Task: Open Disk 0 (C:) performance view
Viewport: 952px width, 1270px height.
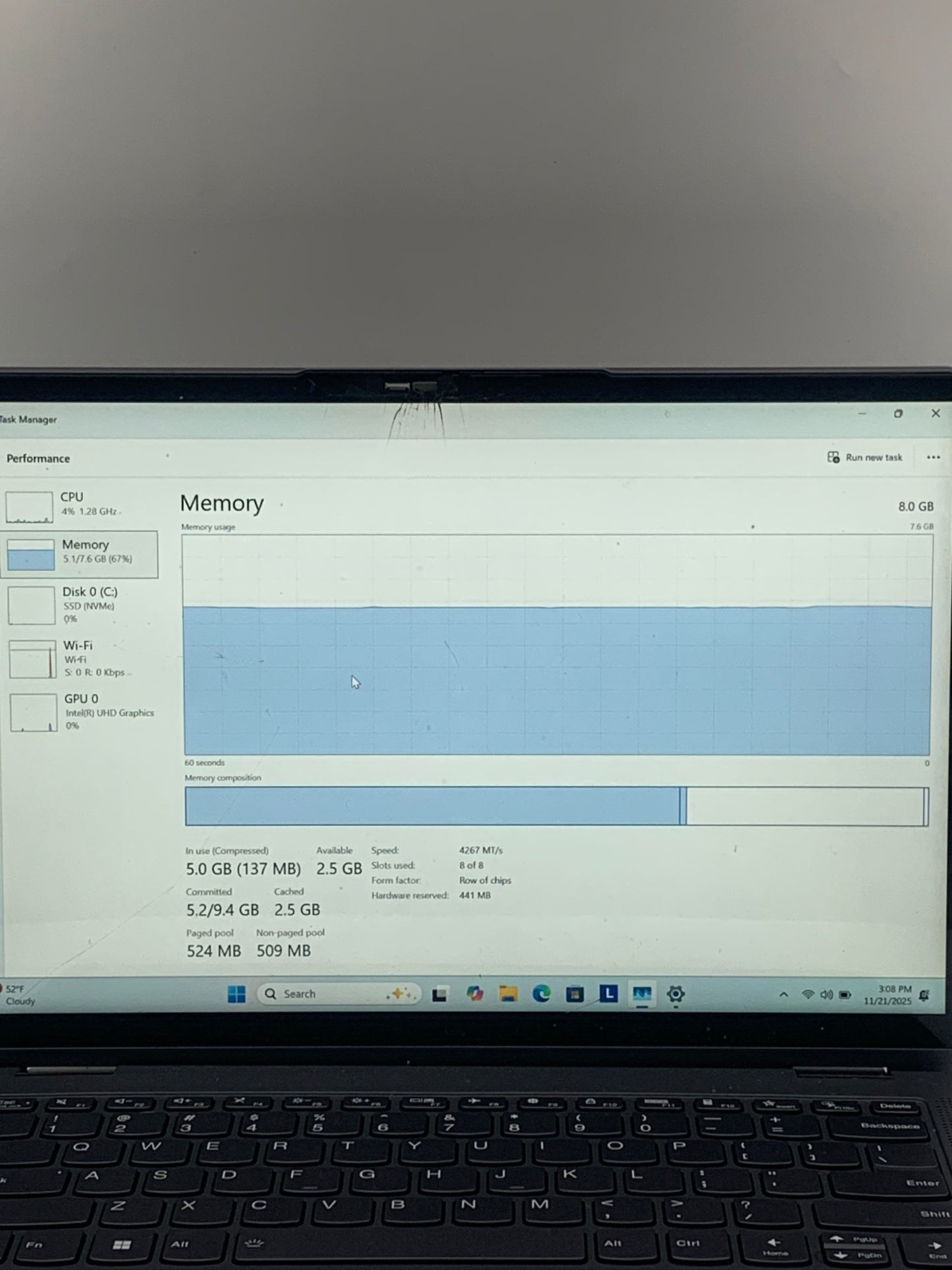Action: [x=80, y=605]
